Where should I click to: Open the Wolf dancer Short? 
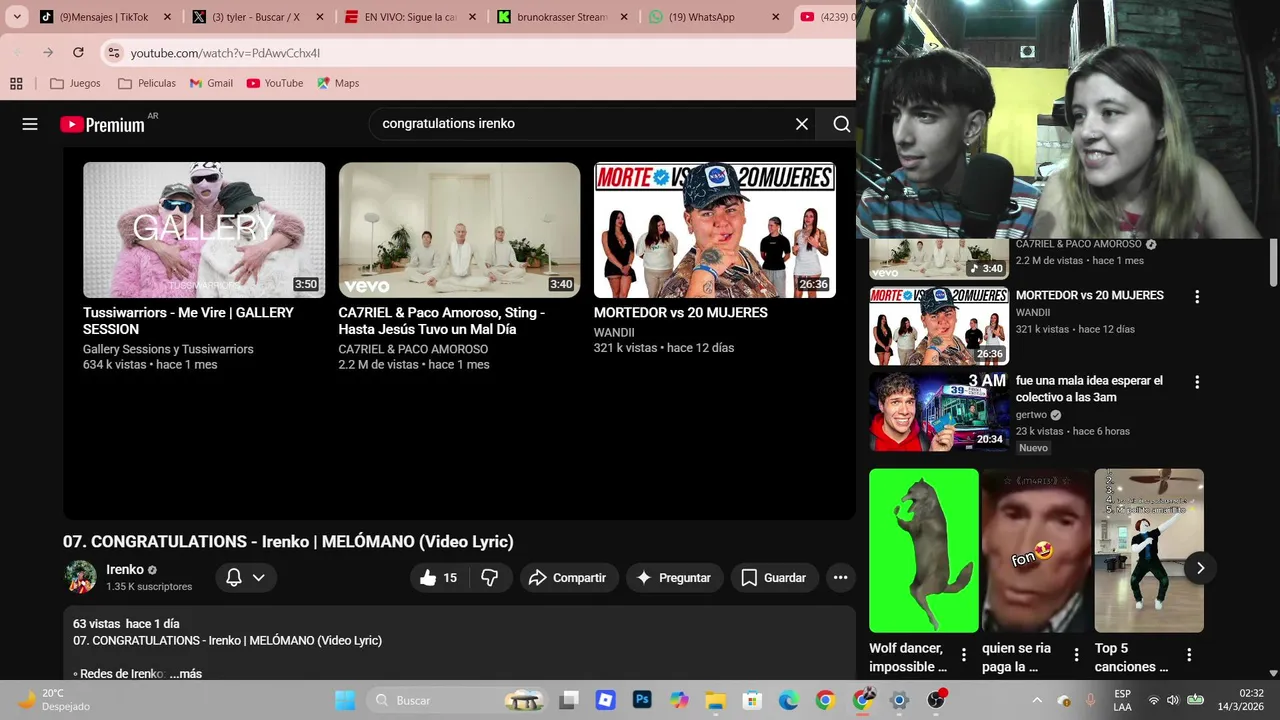924,550
